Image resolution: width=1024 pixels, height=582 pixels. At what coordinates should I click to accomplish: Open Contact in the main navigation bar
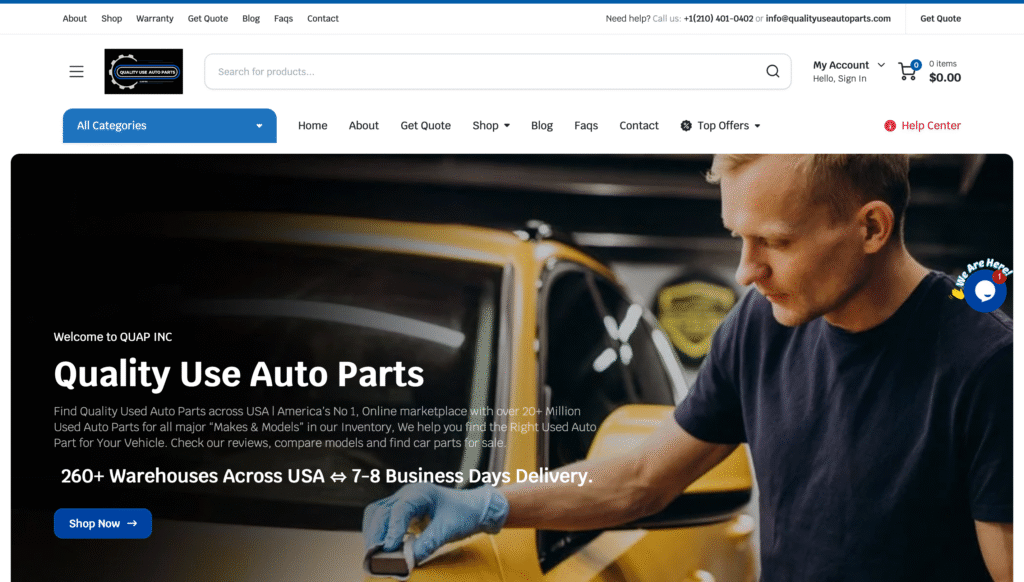pos(639,125)
